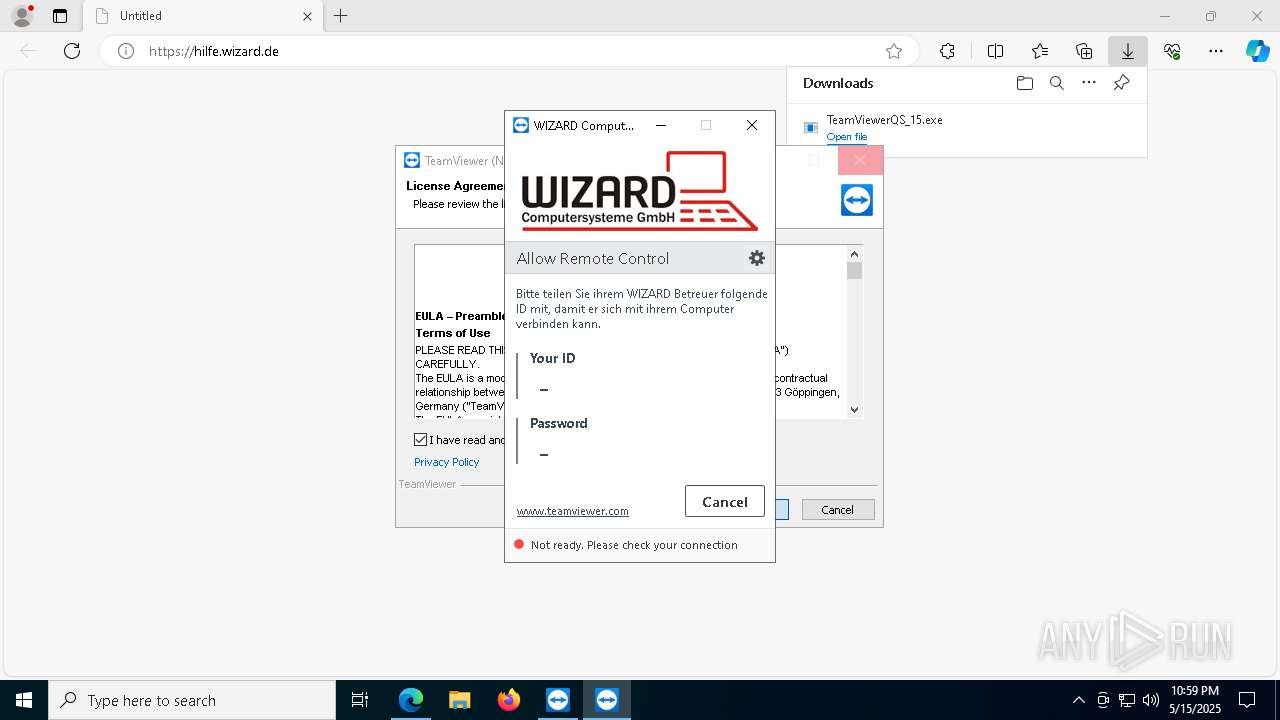The height and width of the screenshot is (720, 1280).
Task: Open the notification center icon
Action: 1247,700
